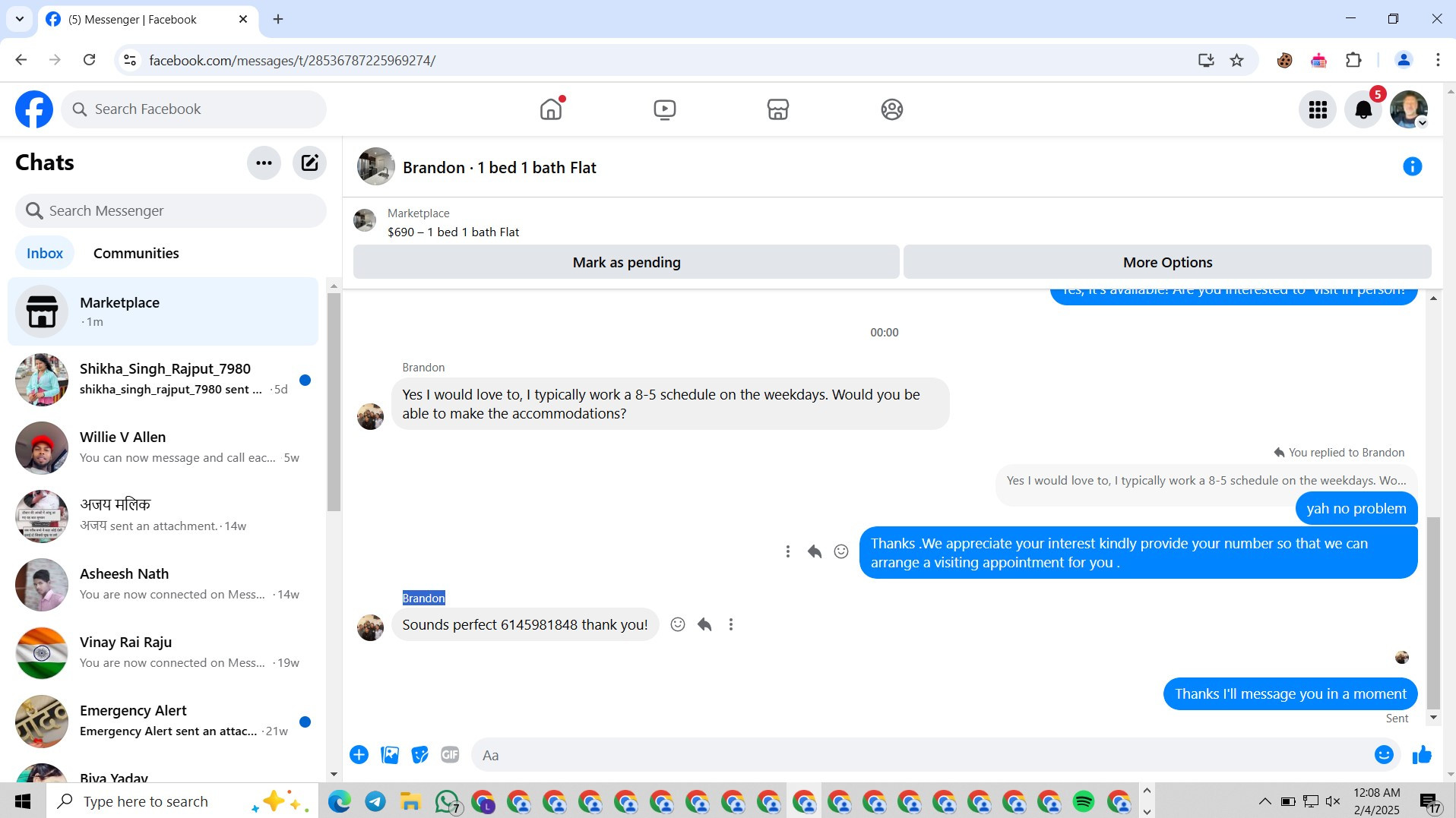Open the Chrome profile icon

pyautogui.click(x=1403, y=60)
